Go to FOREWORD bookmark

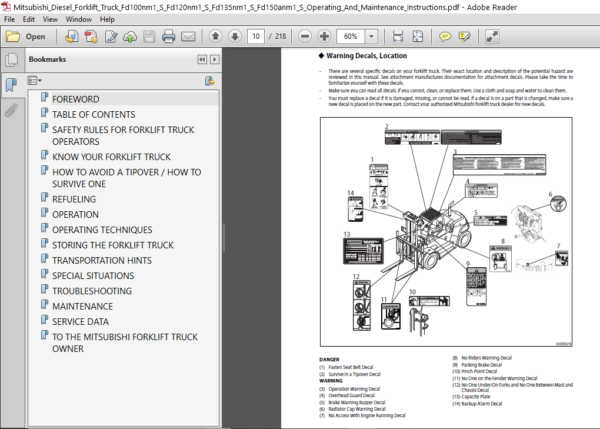click(x=76, y=99)
